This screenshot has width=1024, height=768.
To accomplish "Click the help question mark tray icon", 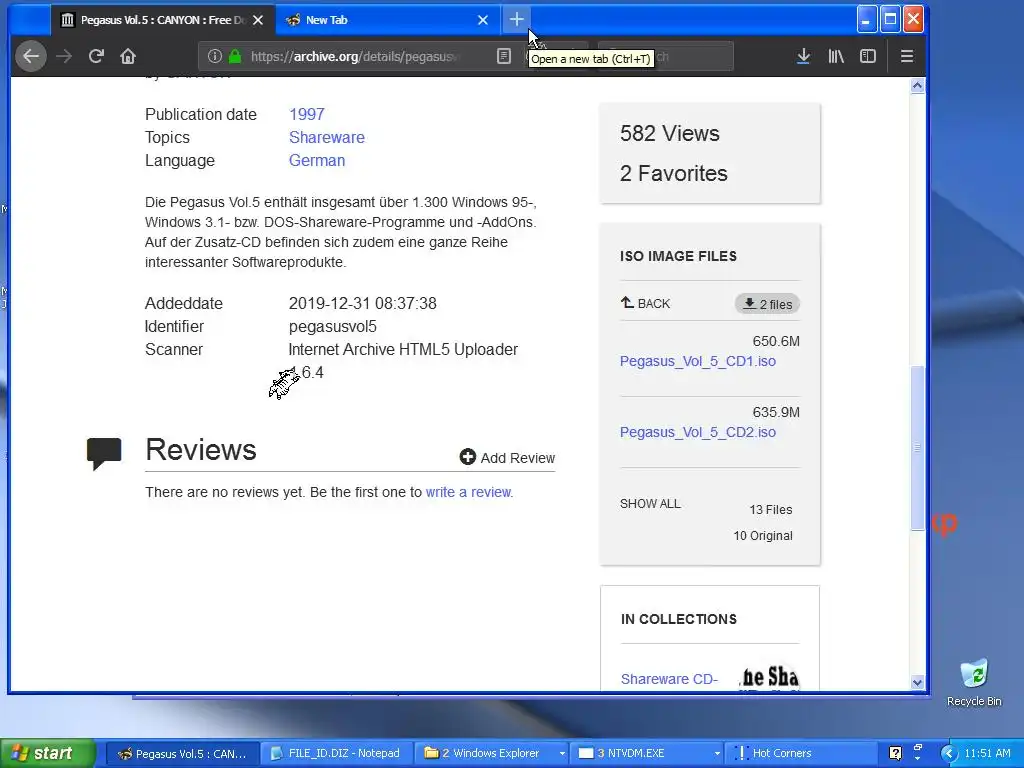I will click(x=895, y=753).
